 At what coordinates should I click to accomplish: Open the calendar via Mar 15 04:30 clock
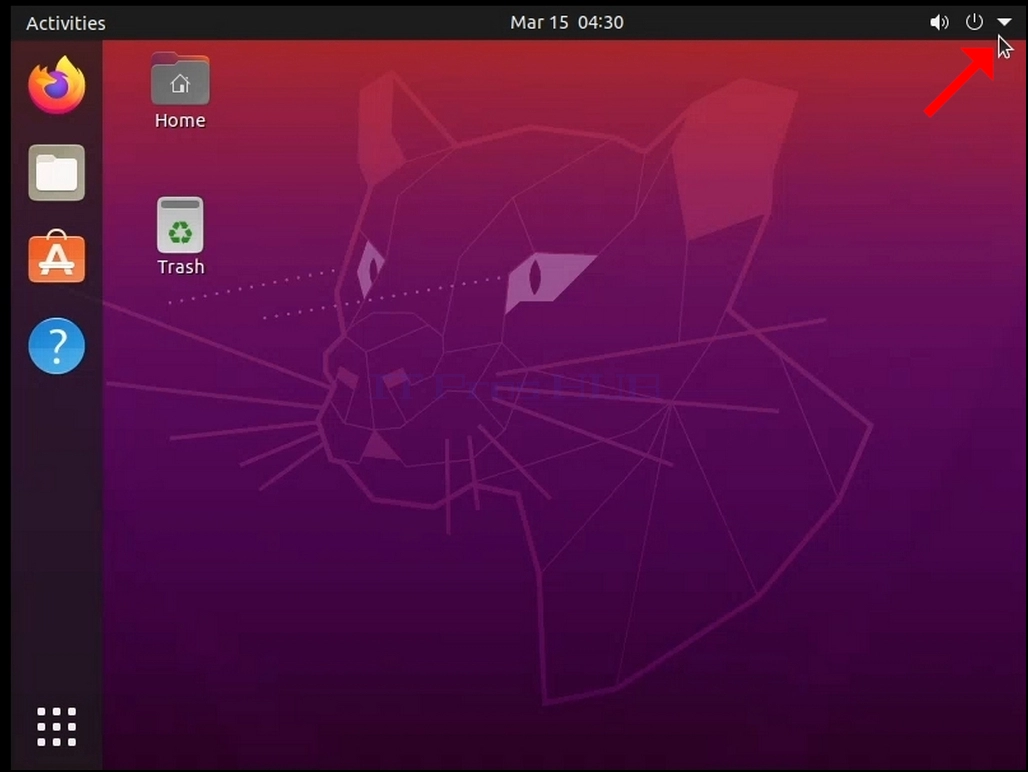click(x=567, y=22)
